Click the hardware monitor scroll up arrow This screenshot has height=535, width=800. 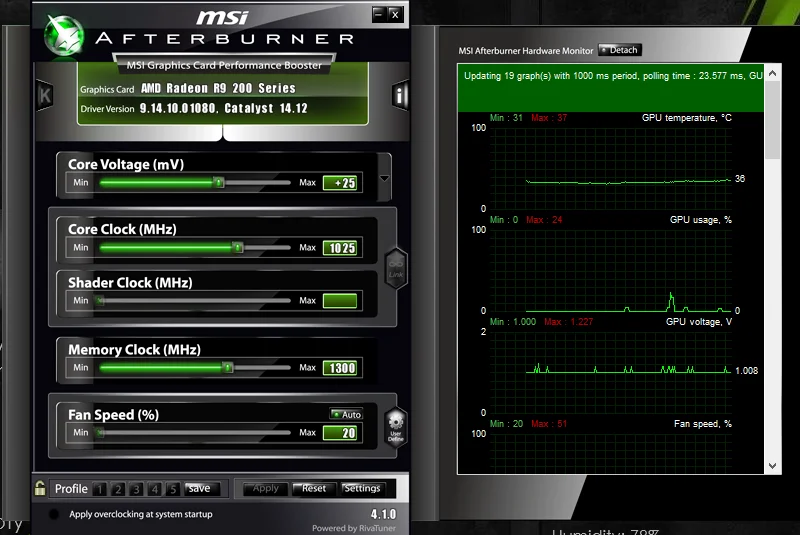click(772, 73)
